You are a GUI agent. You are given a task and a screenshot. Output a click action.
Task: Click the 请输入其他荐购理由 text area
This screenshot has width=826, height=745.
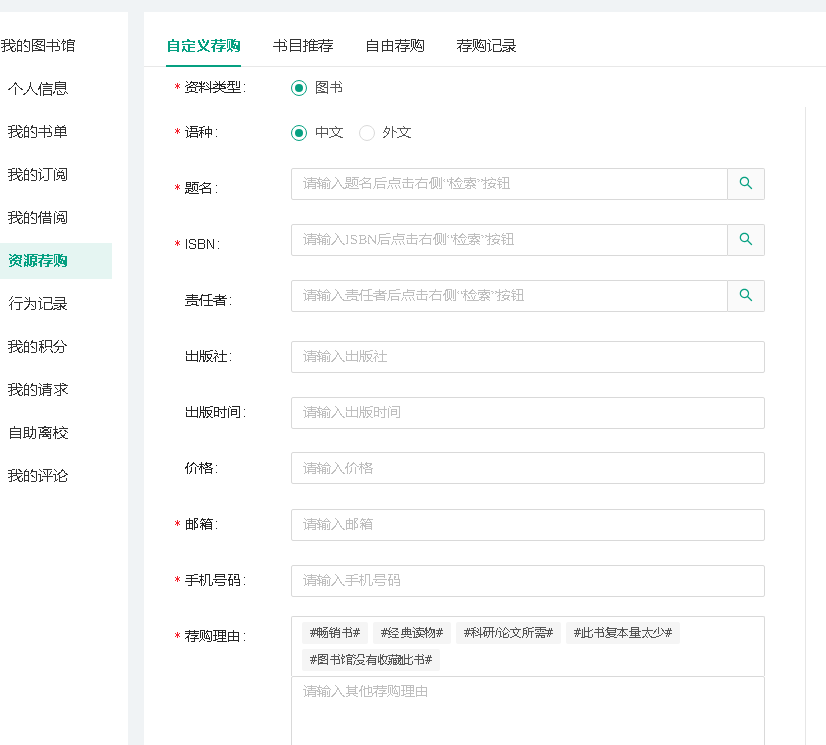[527, 710]
